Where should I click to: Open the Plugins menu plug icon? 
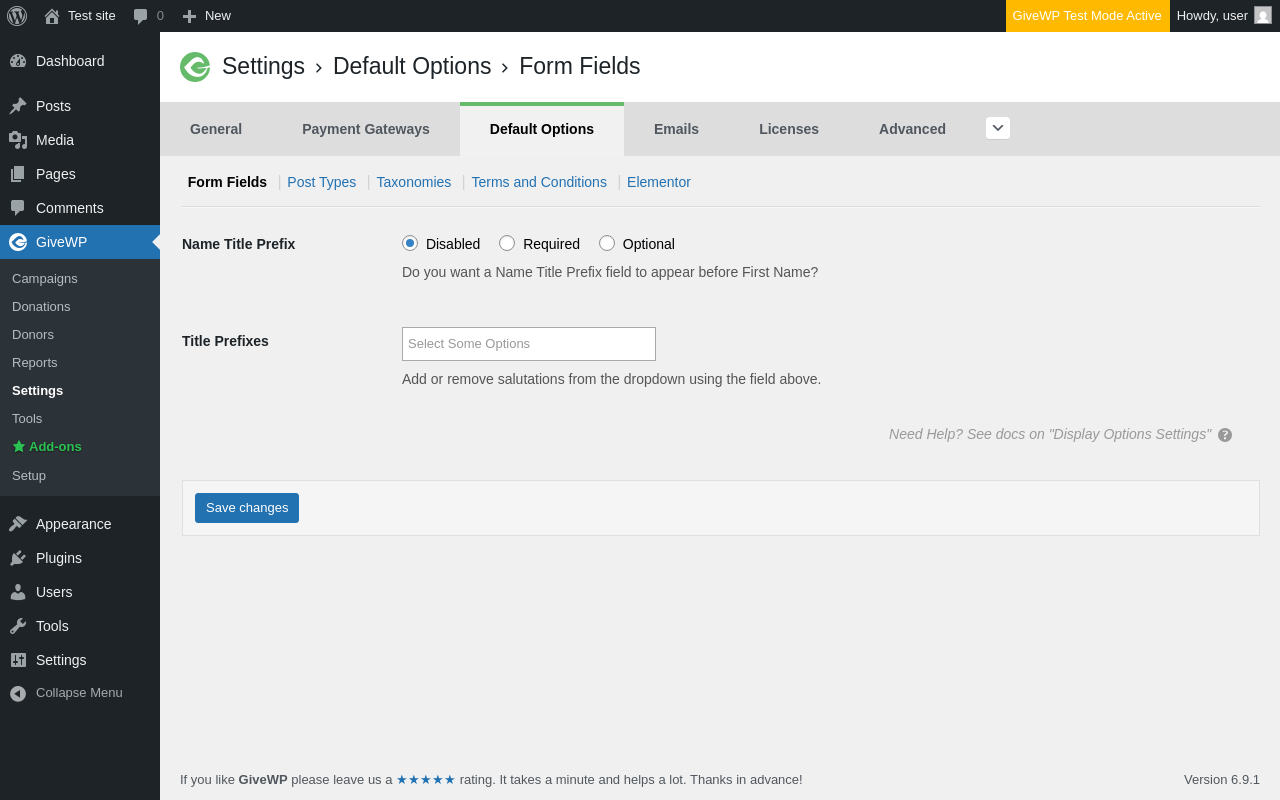click(18, 558)
